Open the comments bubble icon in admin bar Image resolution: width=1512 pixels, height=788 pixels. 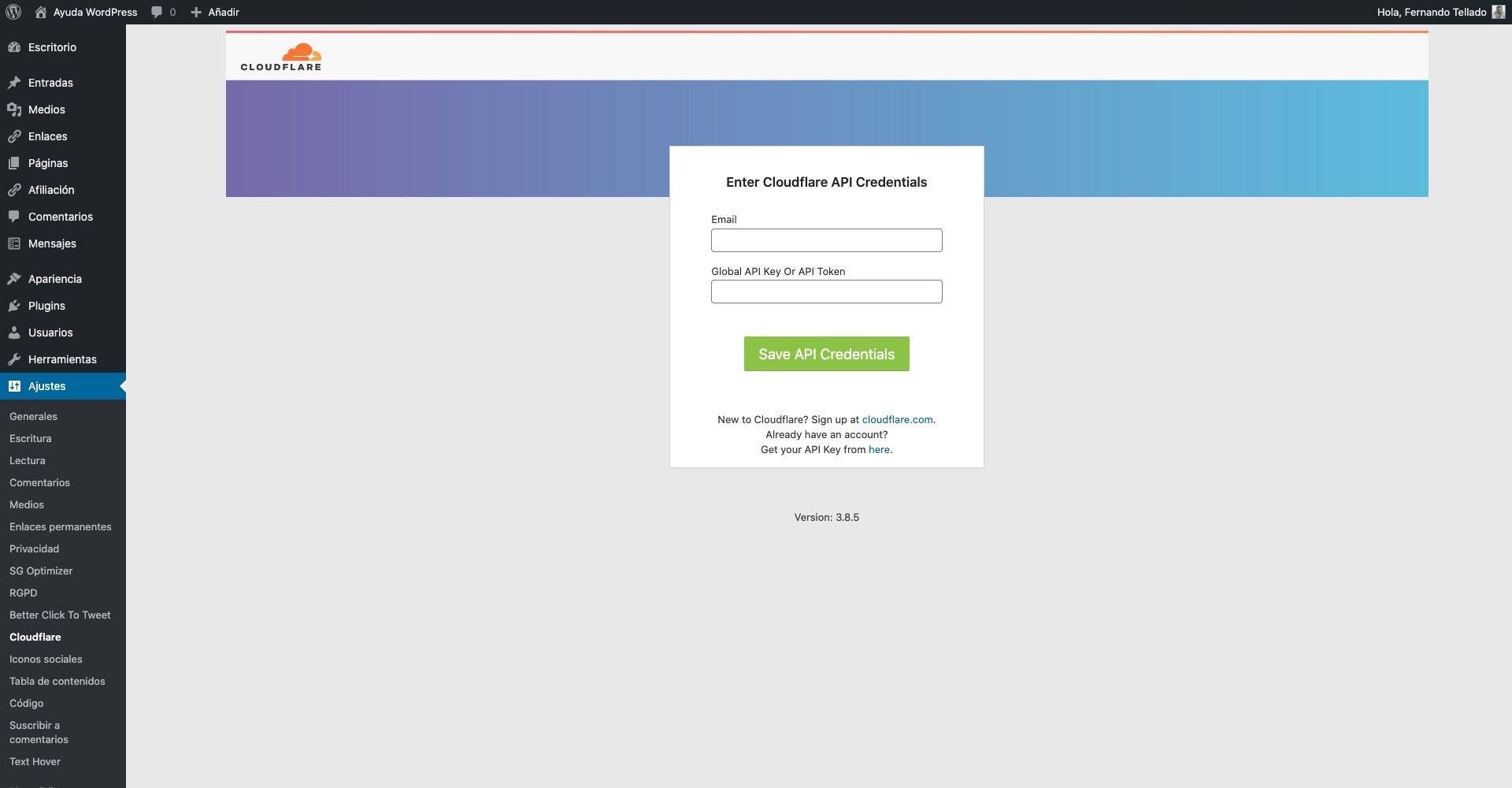157,12
